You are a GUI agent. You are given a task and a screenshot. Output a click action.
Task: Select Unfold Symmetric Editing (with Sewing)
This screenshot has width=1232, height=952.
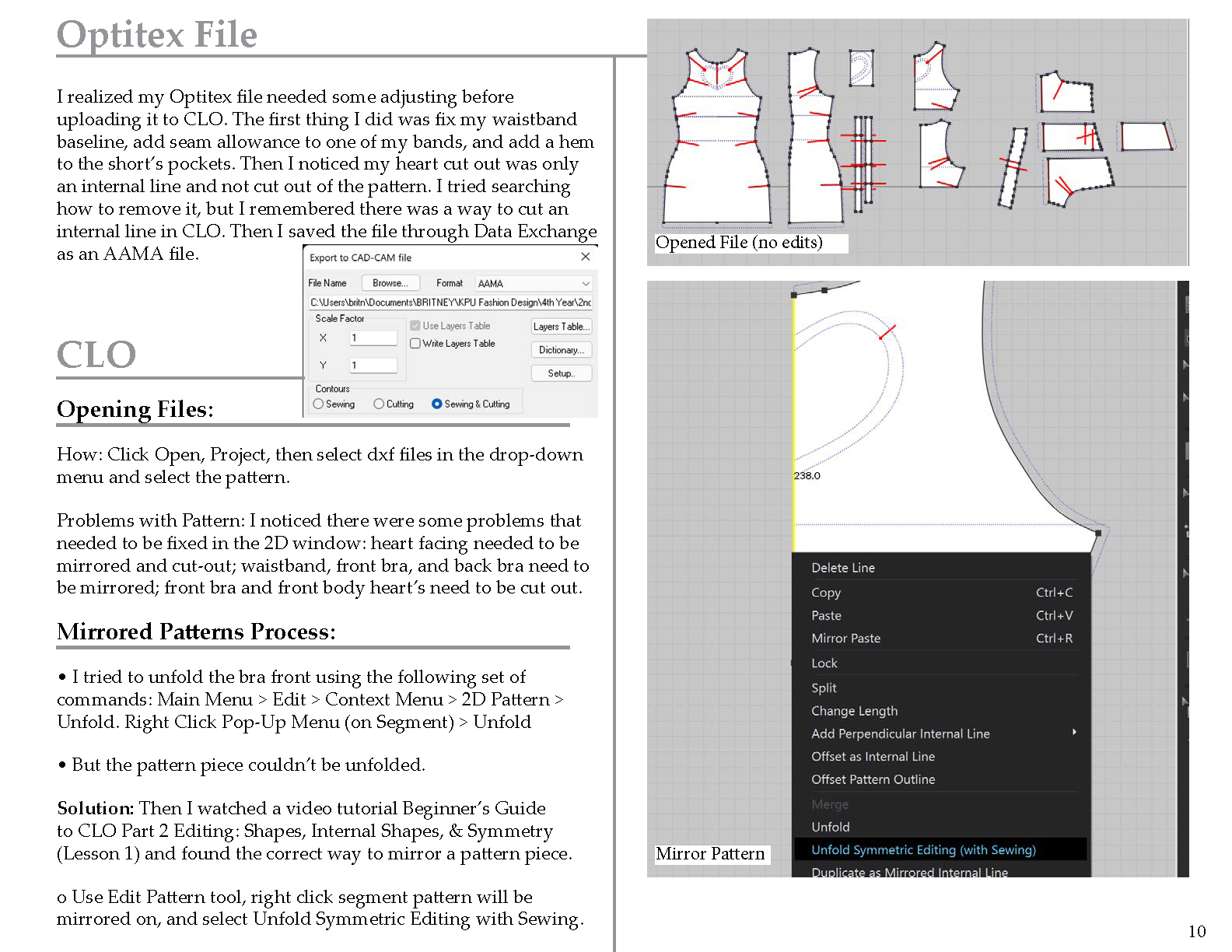tap(941, 849)
